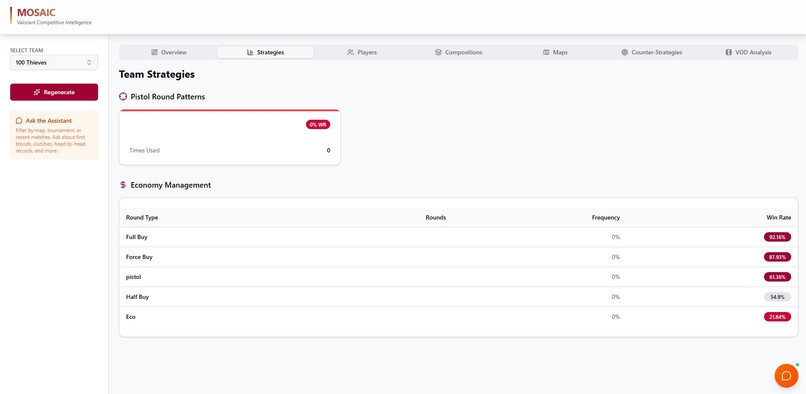Select the Force Buy row label
This screenshot has height=394, width=806.
point(139,257)
